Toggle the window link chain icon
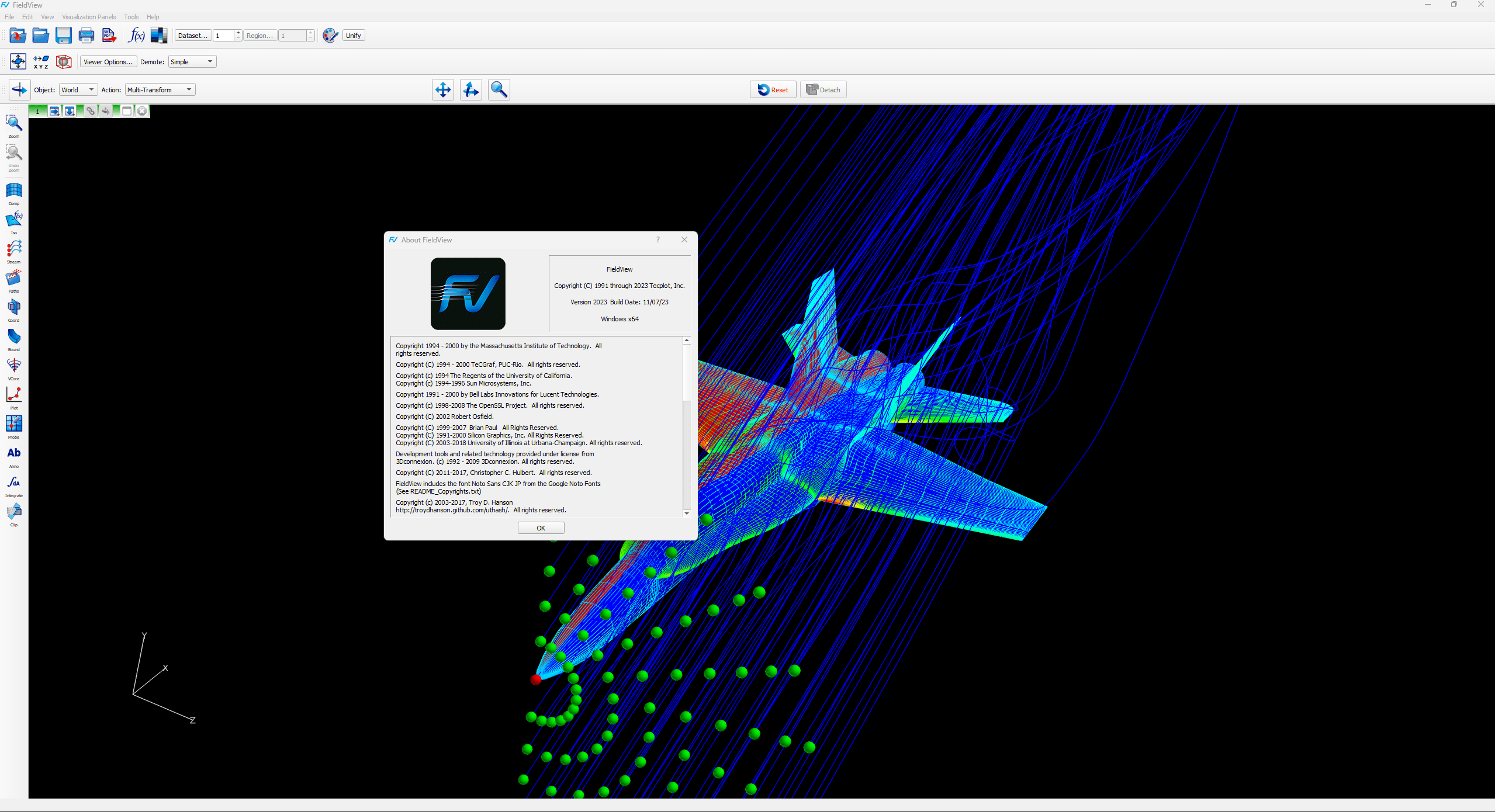Image resolution: width=1495 pixels, height=812 pixels. coord(91,111)
